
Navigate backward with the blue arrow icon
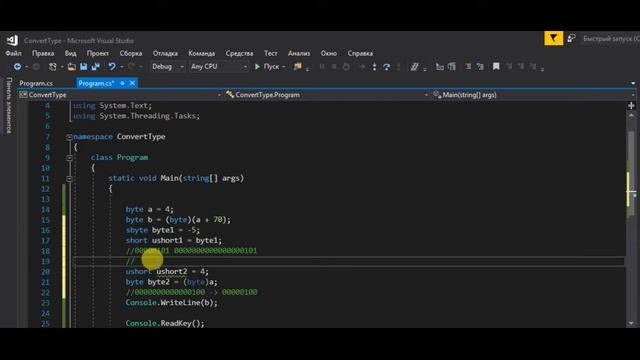click(17, 67)
